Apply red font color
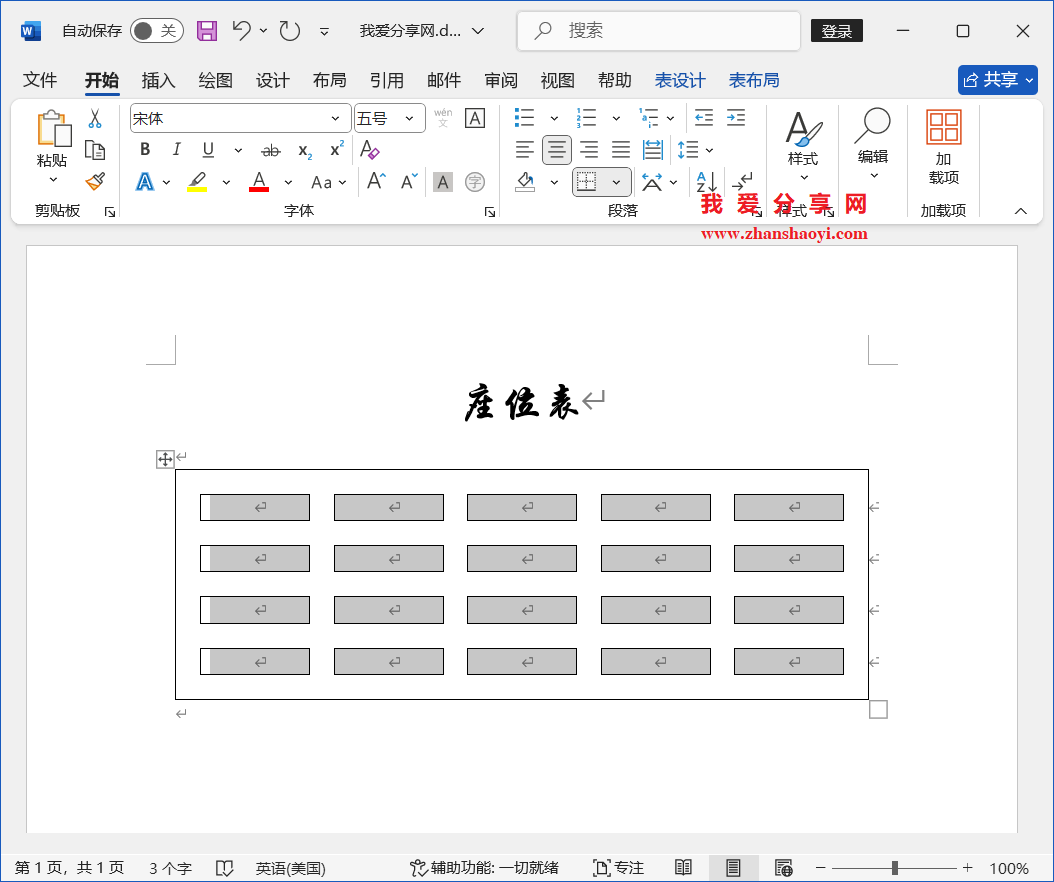1054x882 pixels. [259, 182]
